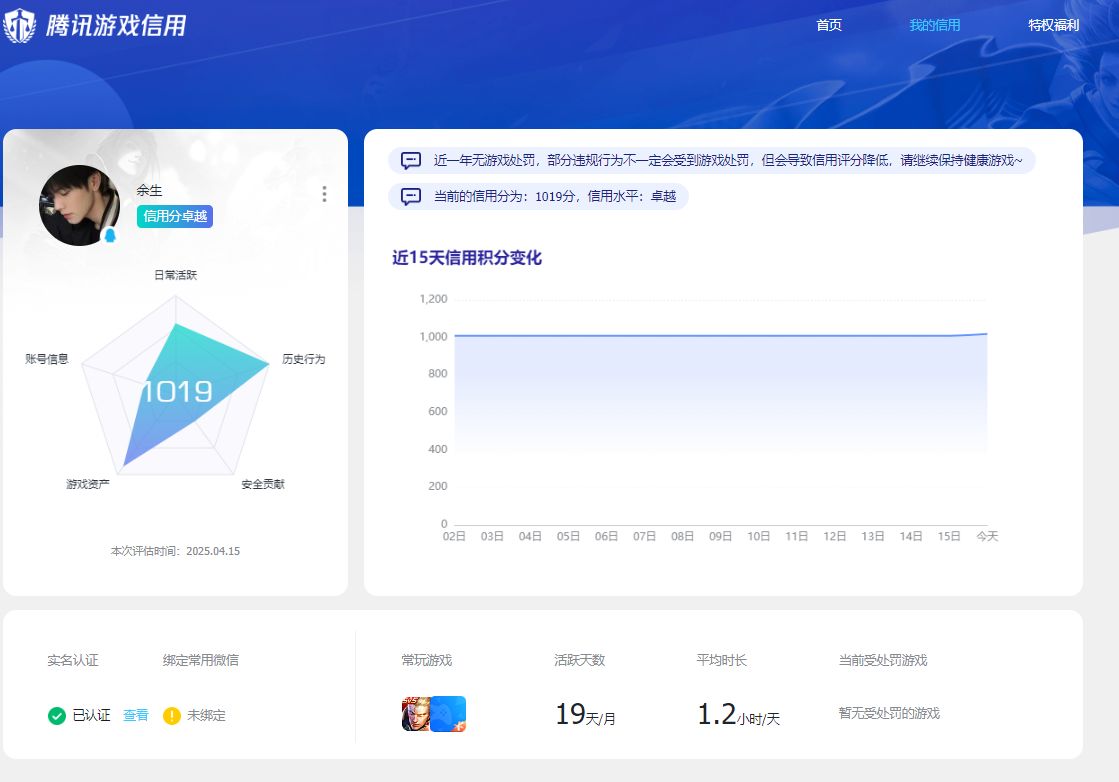
Task: Open the first frequently played game icon
Action: [x=416, y=714]
